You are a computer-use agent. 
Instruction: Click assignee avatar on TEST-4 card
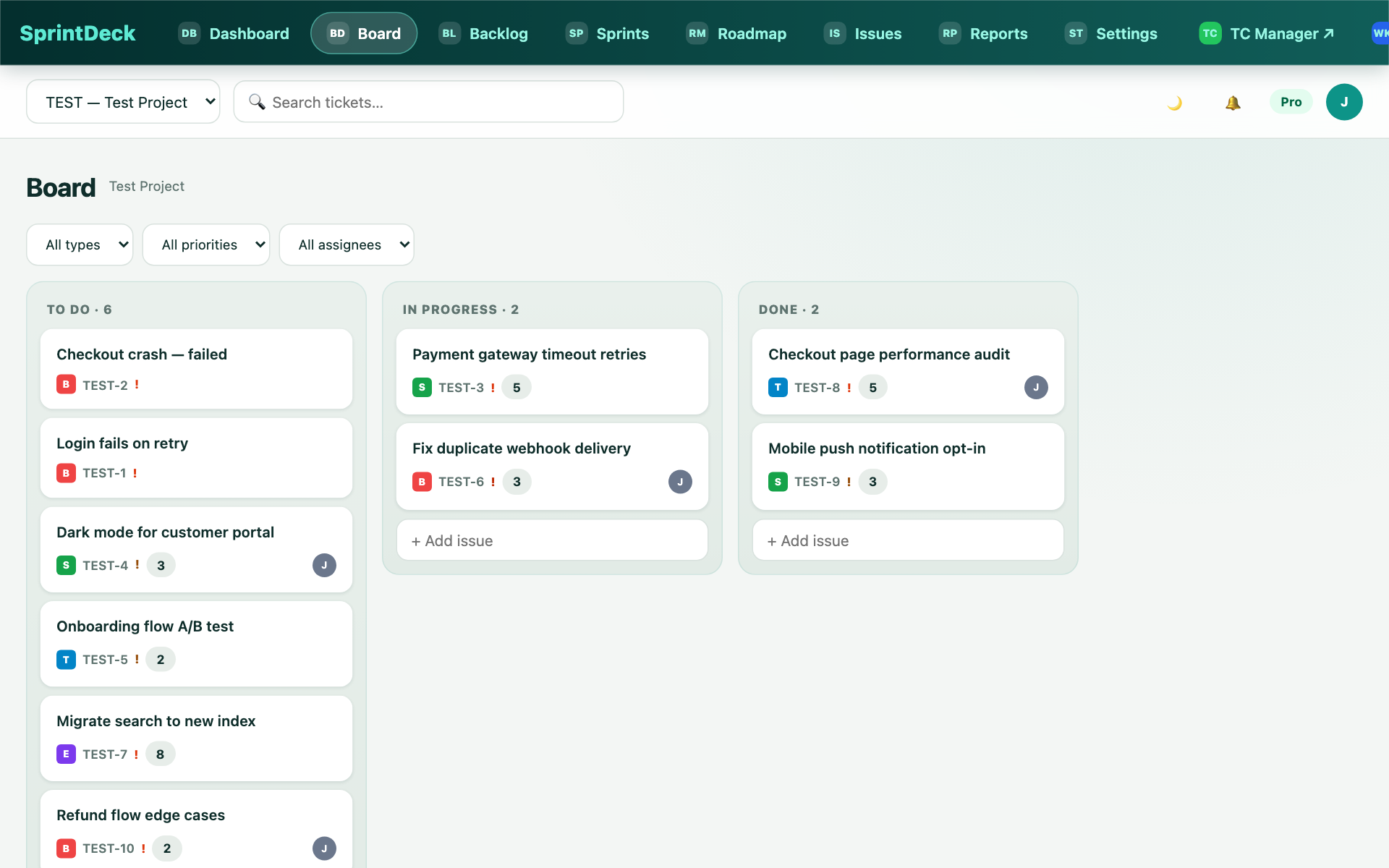(x=324, y=565)
